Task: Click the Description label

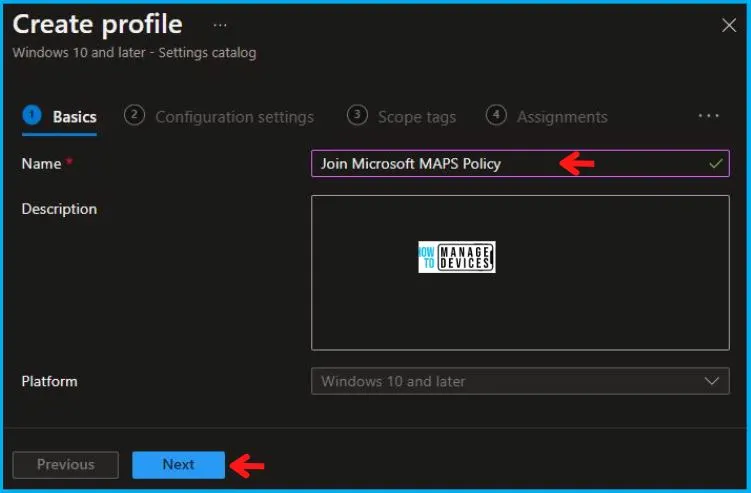Action: [59, 209]
